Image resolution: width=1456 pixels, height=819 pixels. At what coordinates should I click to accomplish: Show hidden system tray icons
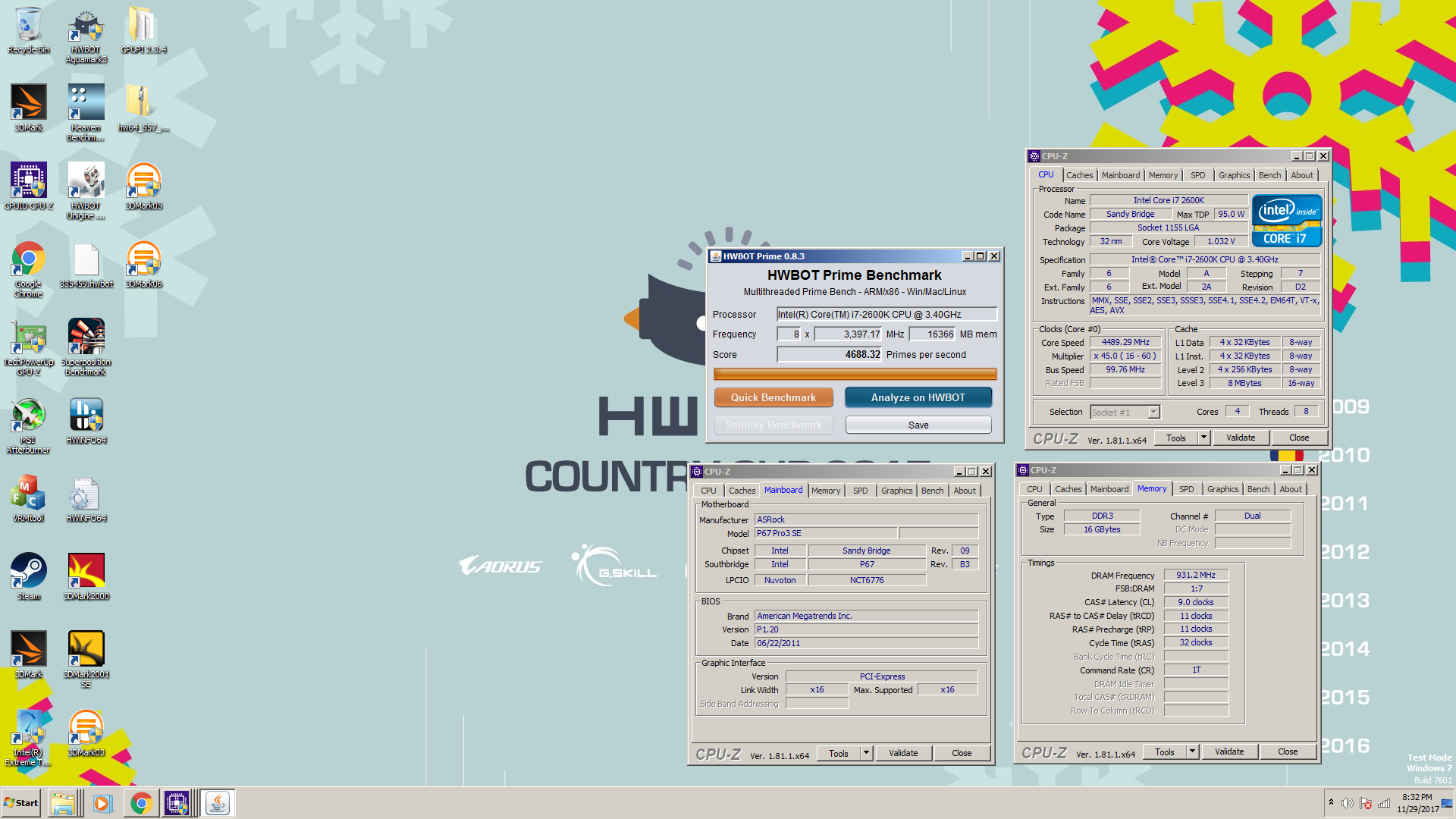(1331, 802)
